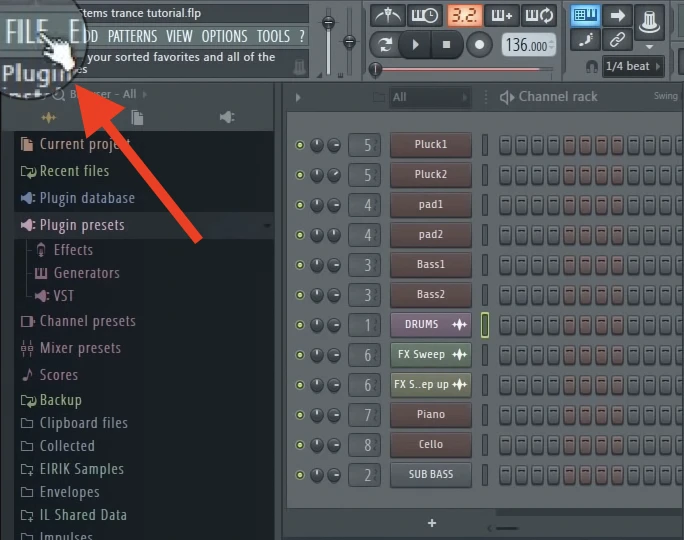Open the PATTERNS menu
The image size is (684, 540).
(132, 36)
